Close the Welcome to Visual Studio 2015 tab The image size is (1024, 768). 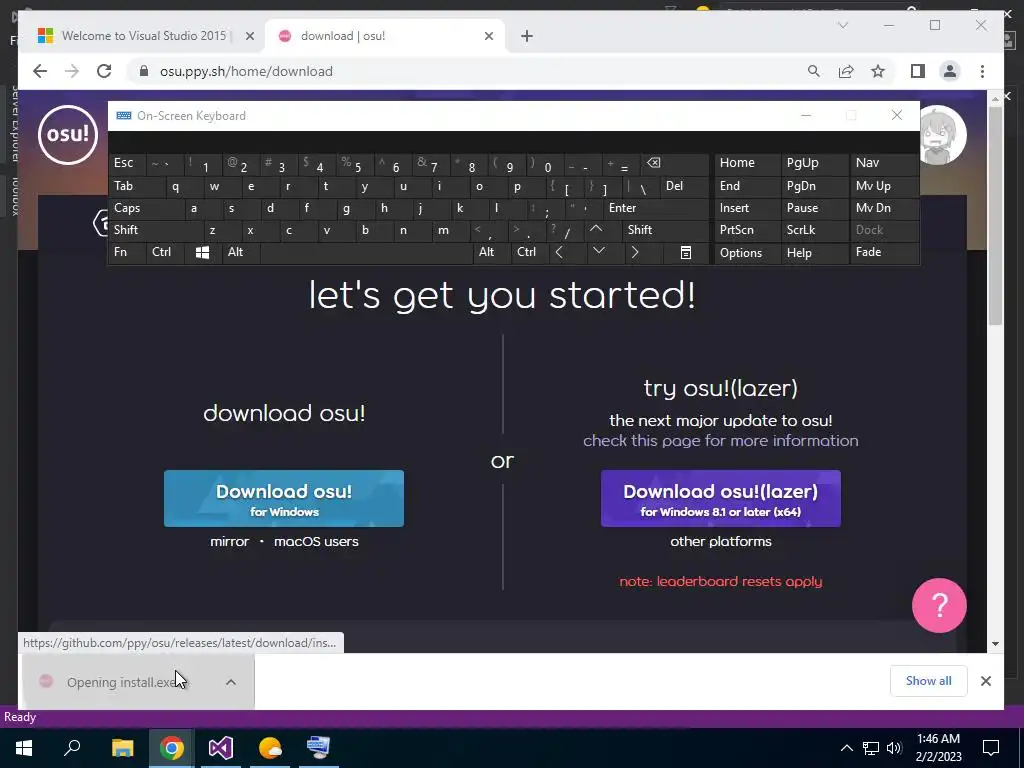click(x=249, y=36)
